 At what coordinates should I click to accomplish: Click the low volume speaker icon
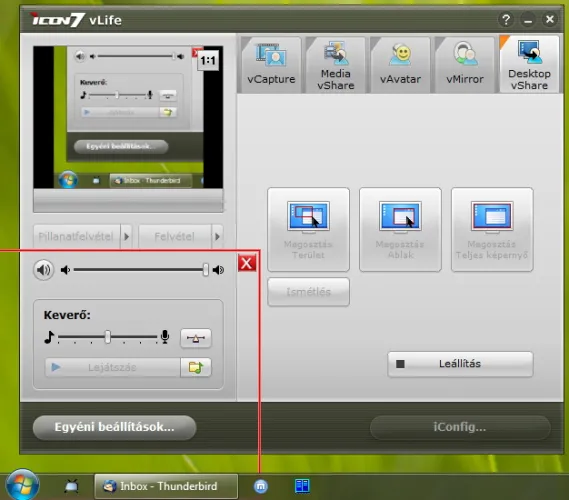[x=65, y=270]
